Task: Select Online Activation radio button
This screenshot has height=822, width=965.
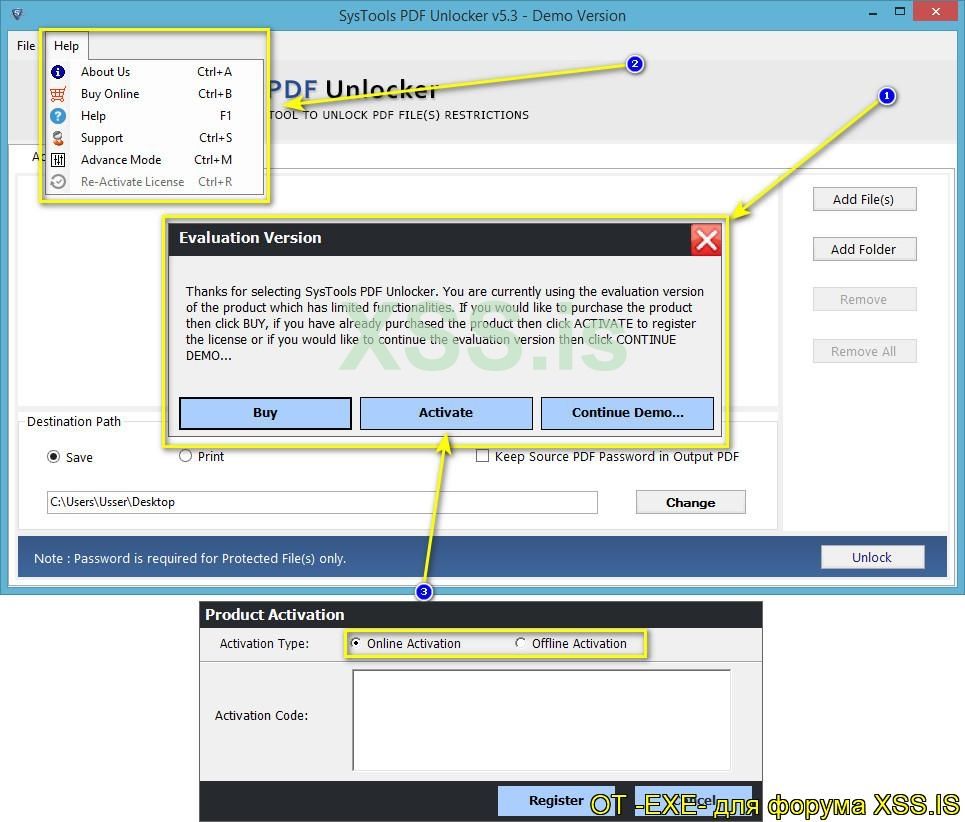Action: pos(356,643)
